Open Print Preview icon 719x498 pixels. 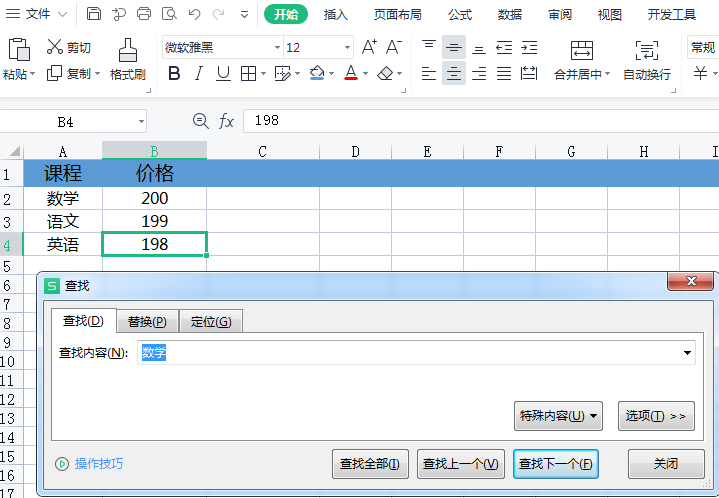pos(169,14)
